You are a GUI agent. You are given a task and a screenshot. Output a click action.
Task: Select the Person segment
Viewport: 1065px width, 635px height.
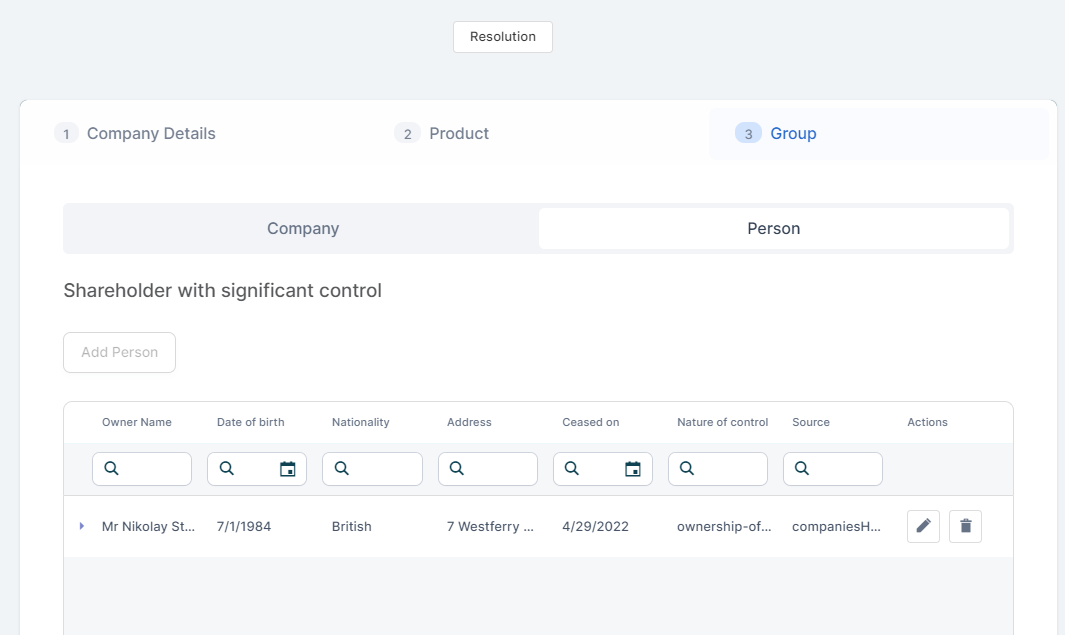pos(773,229)
